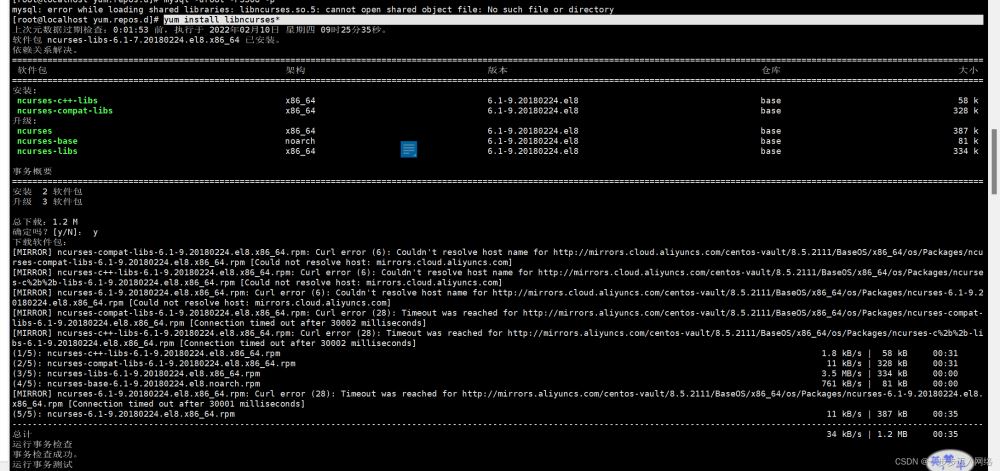Click the vertical scrollbar thumb on right

pyautogui.click(x=993, y=160)
